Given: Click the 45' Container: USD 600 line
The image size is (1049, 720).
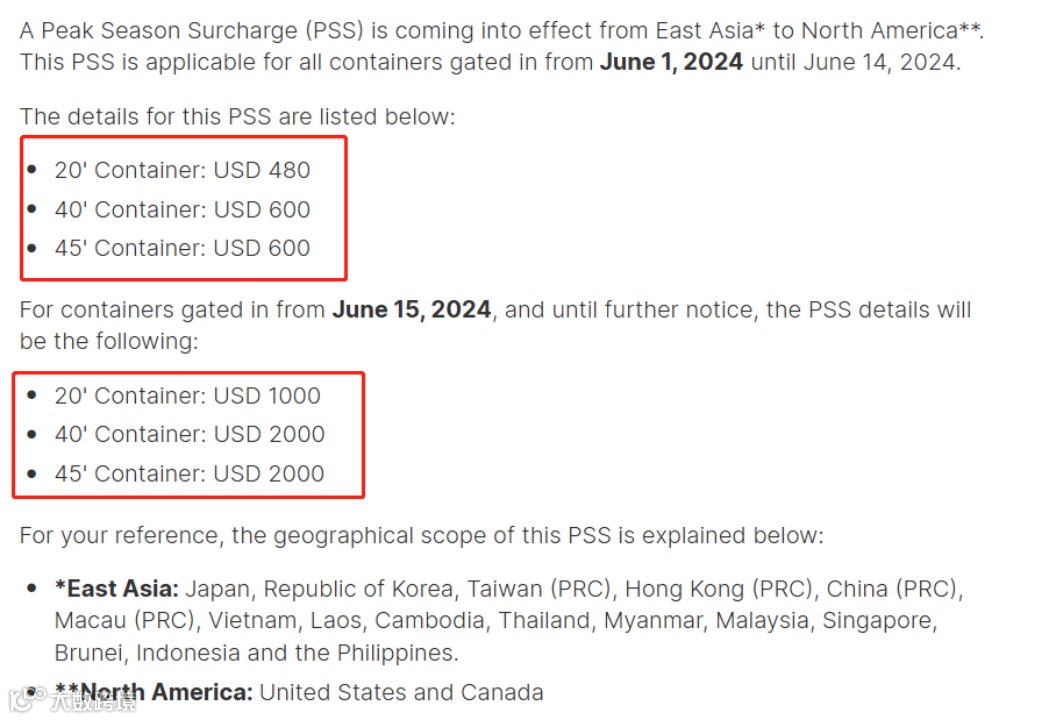Looking at the screenshot, I should pos(182,248).
